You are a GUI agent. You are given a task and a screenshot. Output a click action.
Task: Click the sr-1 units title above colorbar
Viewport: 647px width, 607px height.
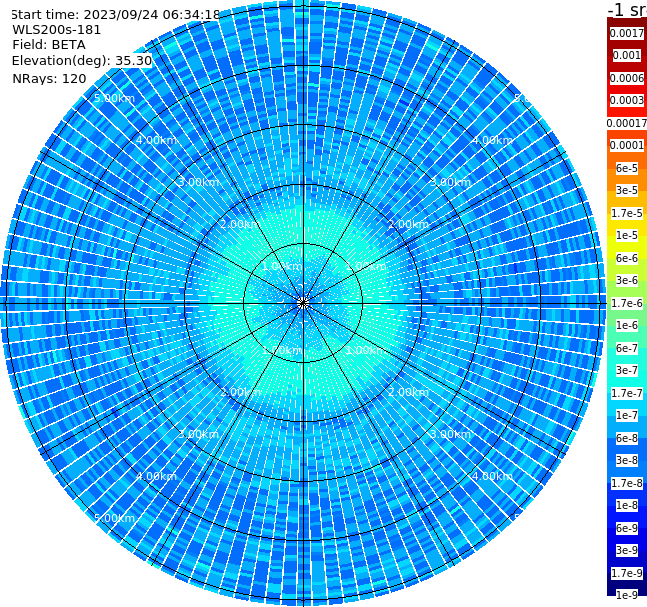[x=627, y=10]
